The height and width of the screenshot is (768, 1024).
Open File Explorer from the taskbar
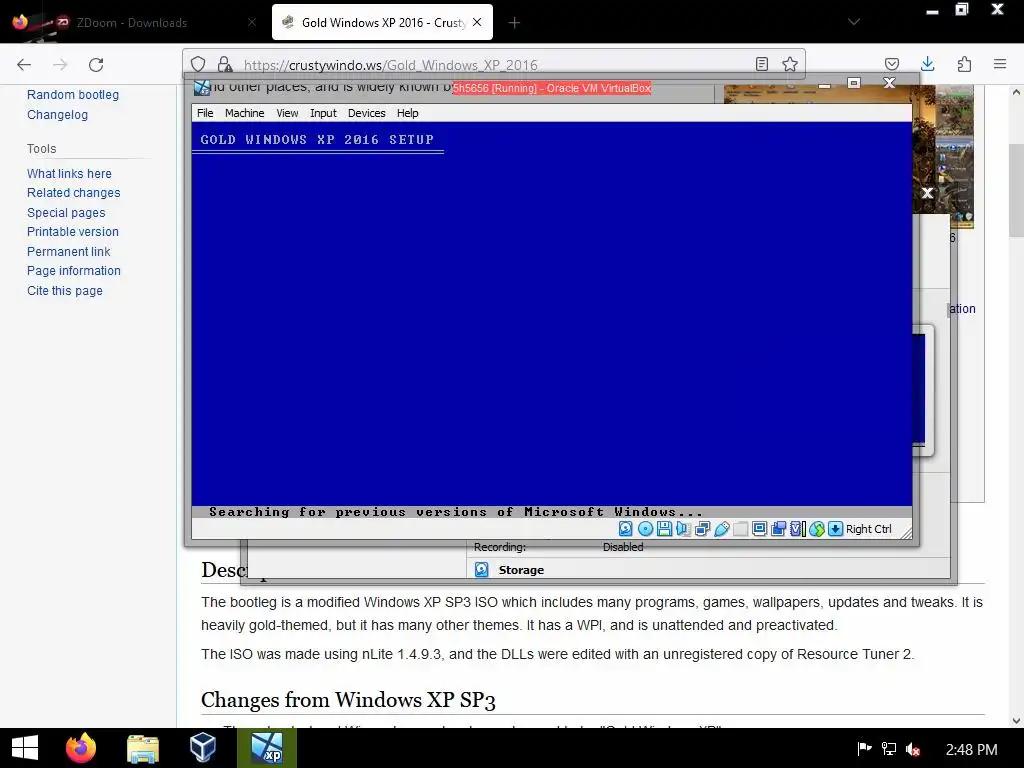142,748
